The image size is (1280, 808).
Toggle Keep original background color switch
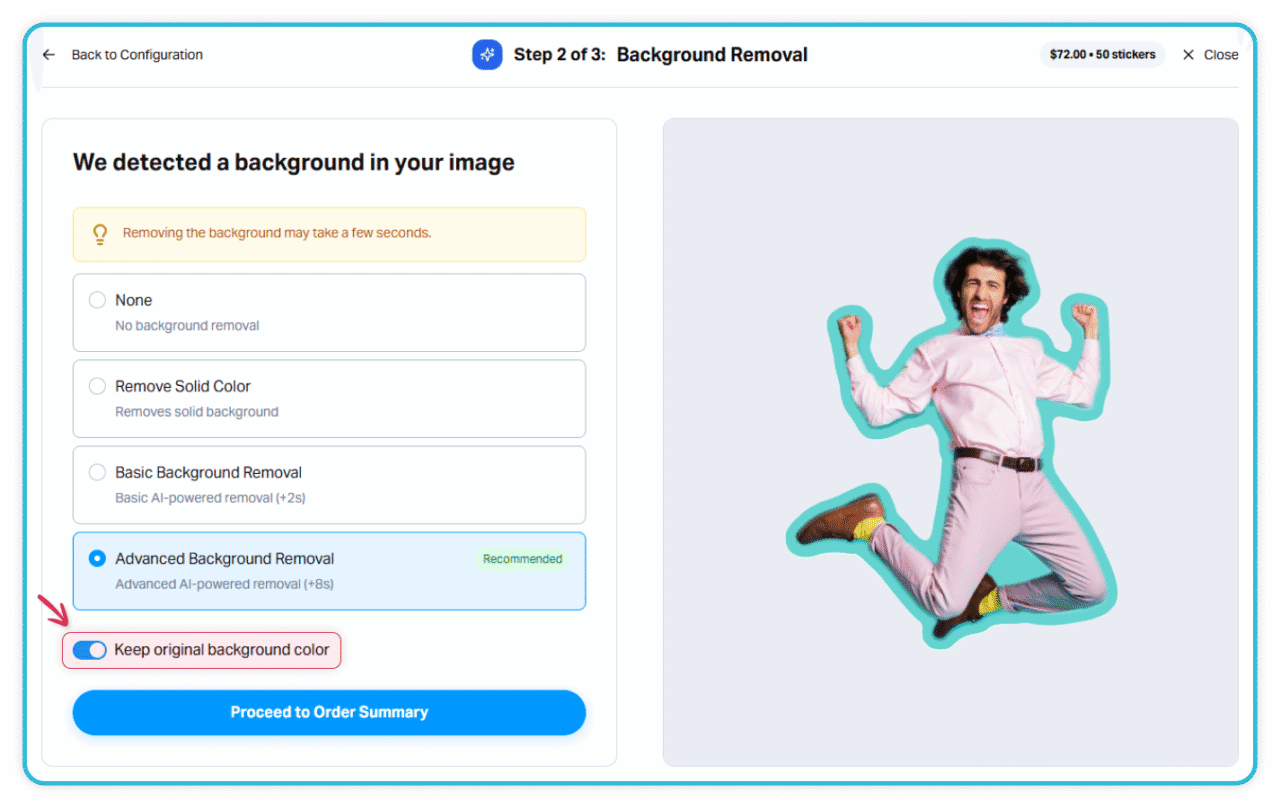[x=90, y=650]
